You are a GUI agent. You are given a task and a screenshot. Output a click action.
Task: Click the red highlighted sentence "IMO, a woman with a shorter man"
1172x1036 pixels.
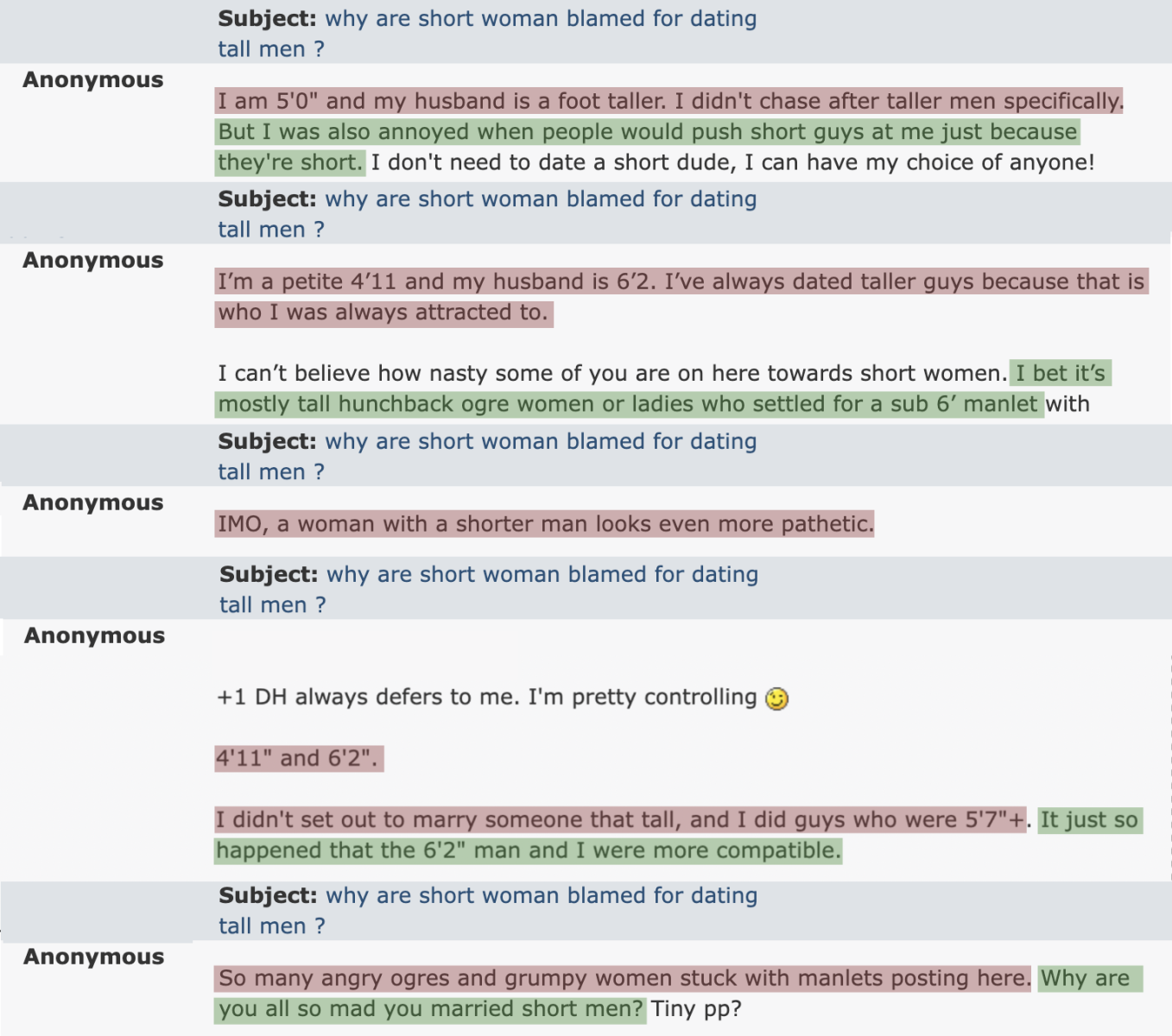(x=544, y=524)
